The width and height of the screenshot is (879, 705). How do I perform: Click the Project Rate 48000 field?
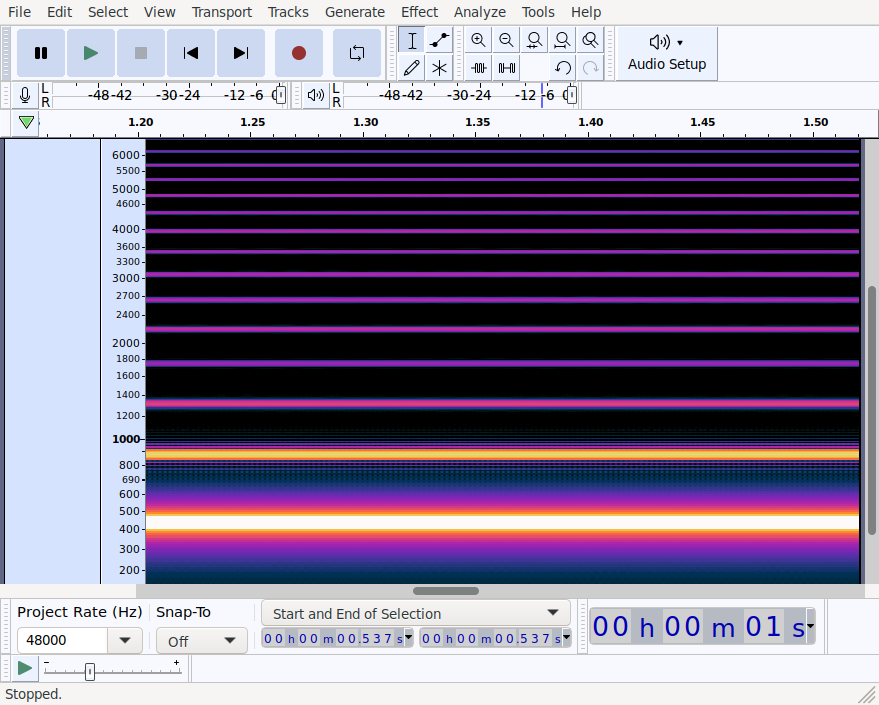tap(62, 640)
